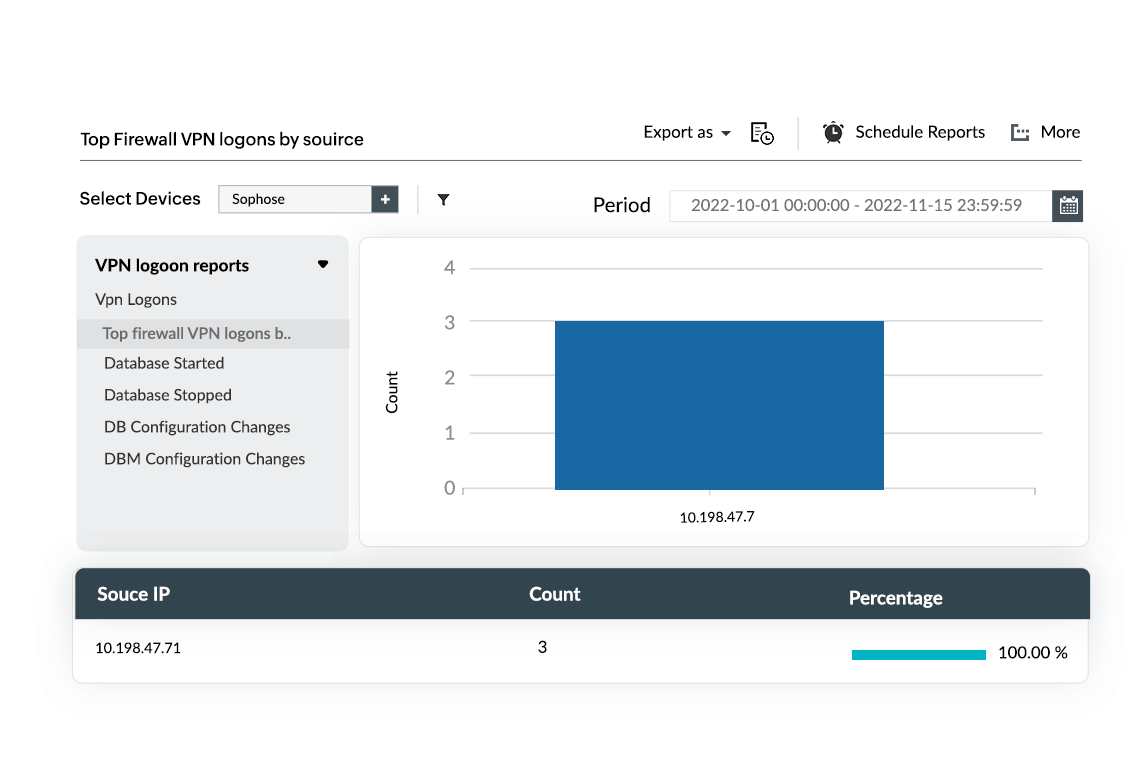The image size is (1146, 783).
Task: Open Database Started report
Action: click(164, 363)
